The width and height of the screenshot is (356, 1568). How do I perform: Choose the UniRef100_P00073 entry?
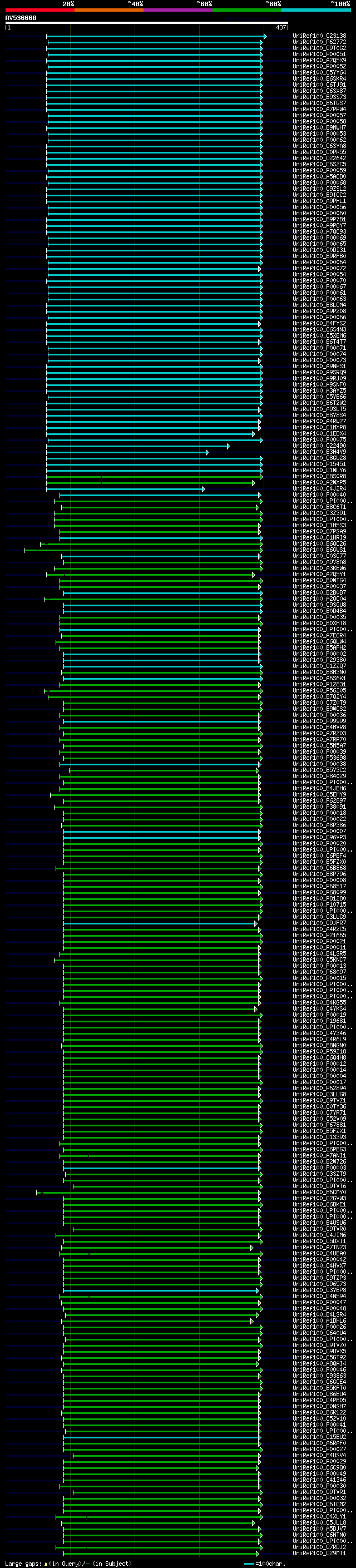coord(319,360)
